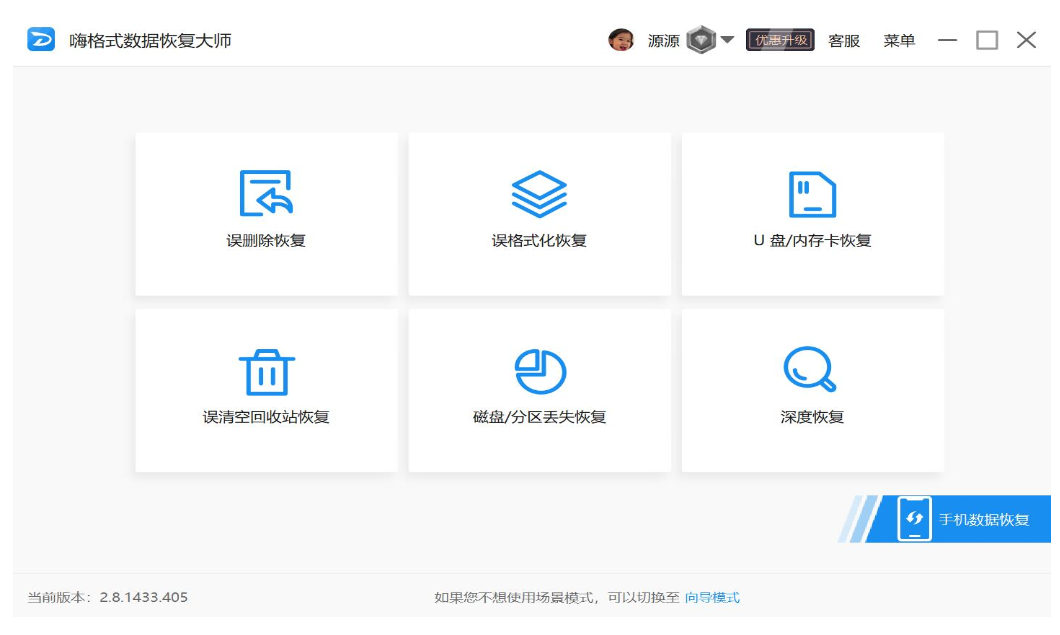Open the 菜单 menu
1060x635 pixels.
point(899,41)
